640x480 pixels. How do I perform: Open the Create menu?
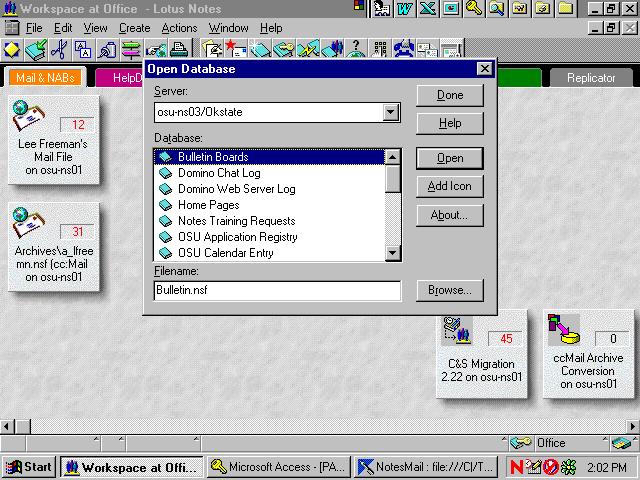coord(135,28)
